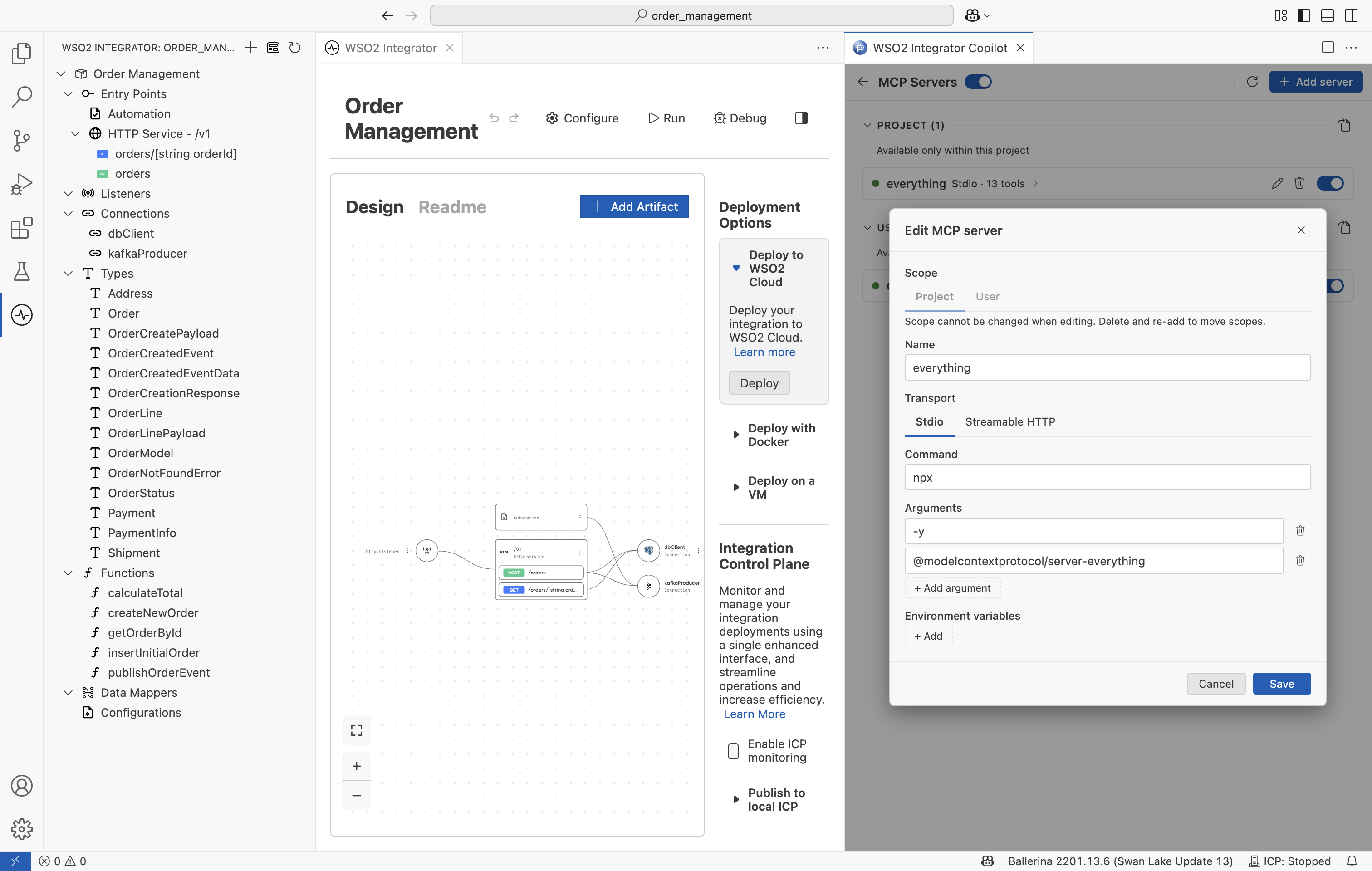Click the Name input field
The height and width of the screenshot is (871, 1372).
pyautogui.click(x=1107, y=367)
